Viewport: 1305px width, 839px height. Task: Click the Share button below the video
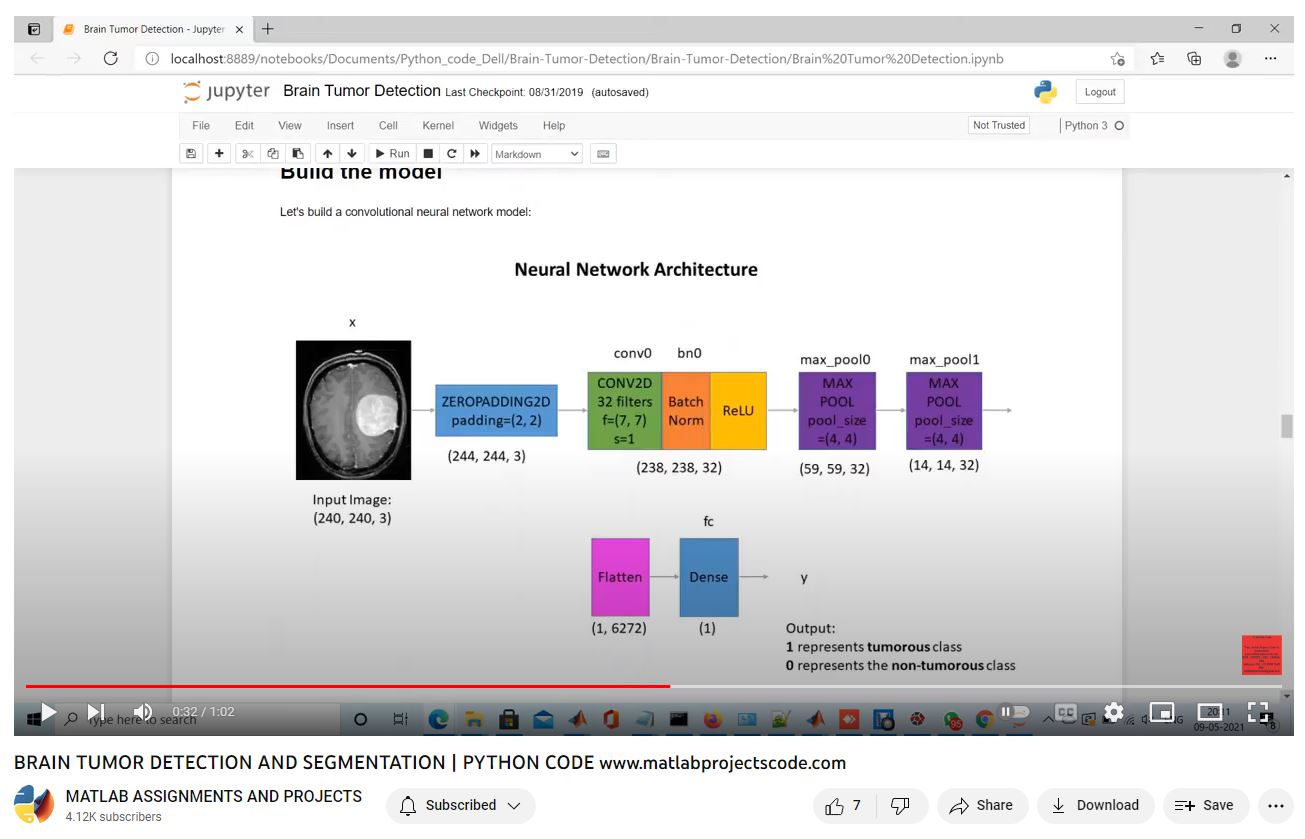pos(981,806)
